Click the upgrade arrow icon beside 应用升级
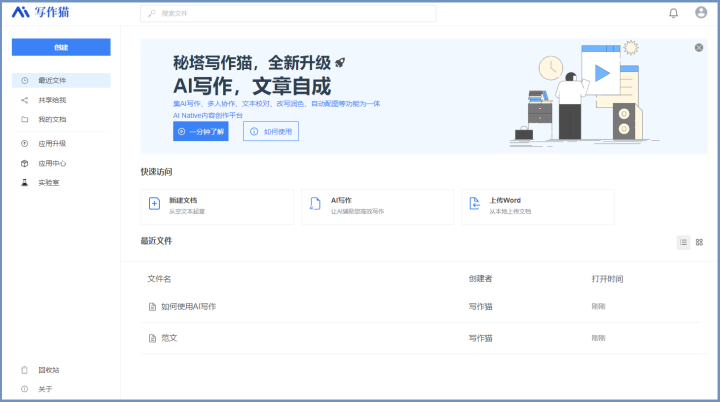 click(25, 144)
